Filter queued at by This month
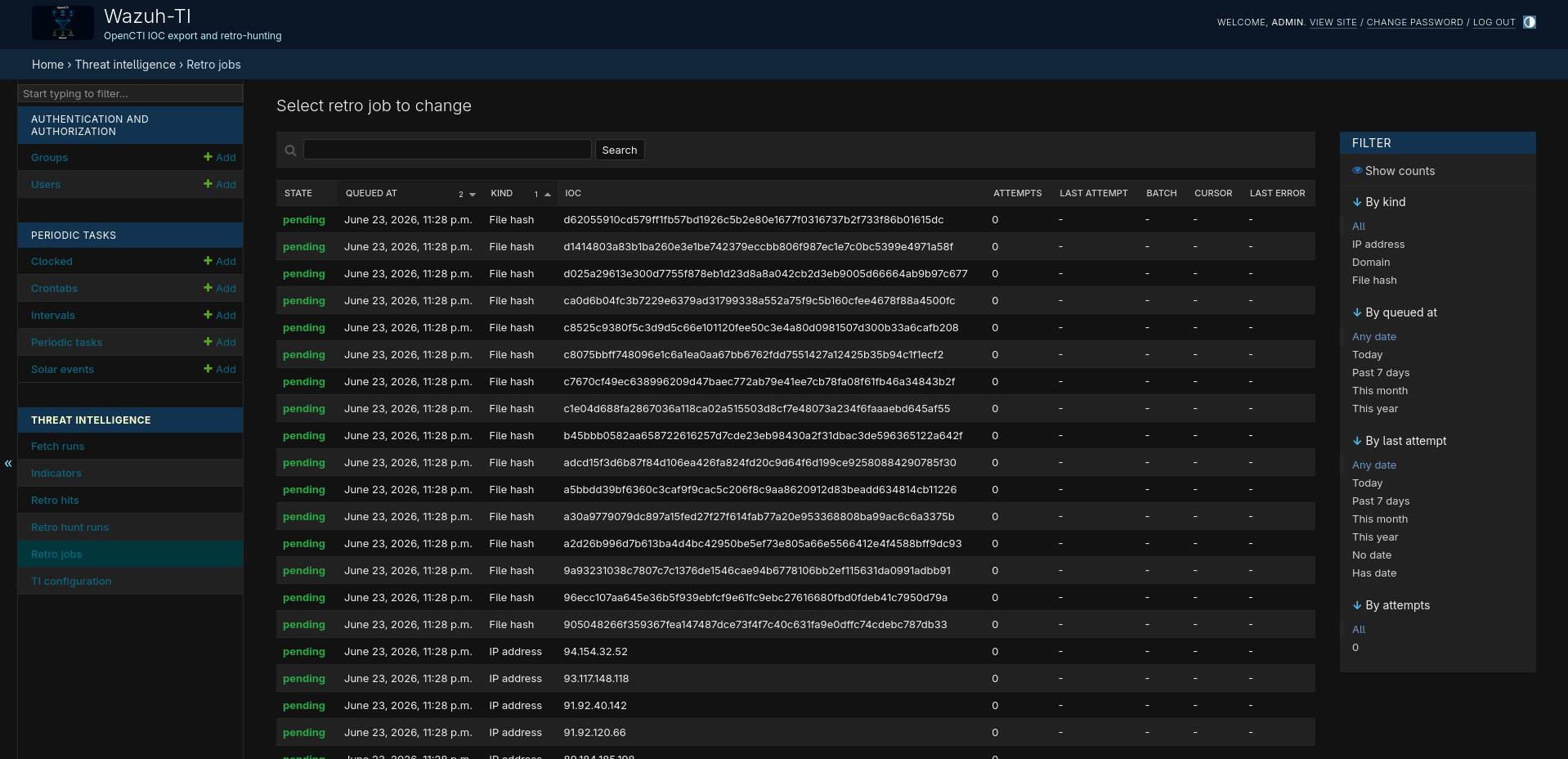Screen dimensions: 1568x759 point(1380,391)
